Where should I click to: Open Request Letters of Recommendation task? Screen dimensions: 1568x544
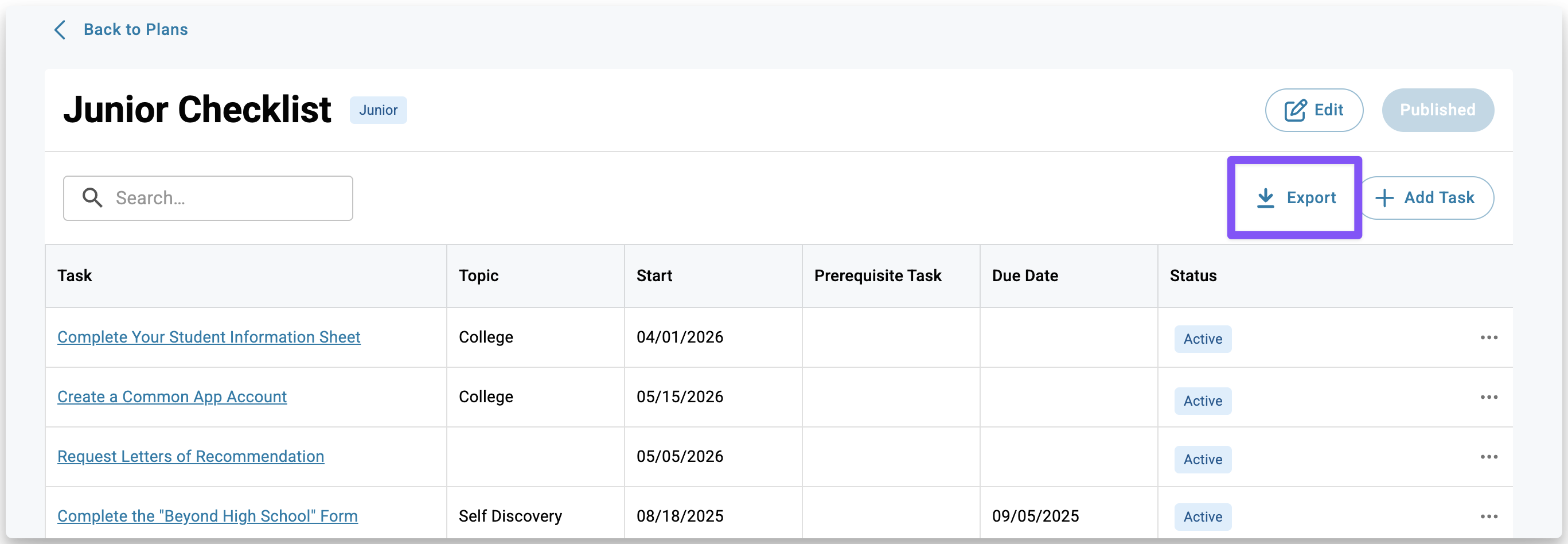click(x=190, y=457)
